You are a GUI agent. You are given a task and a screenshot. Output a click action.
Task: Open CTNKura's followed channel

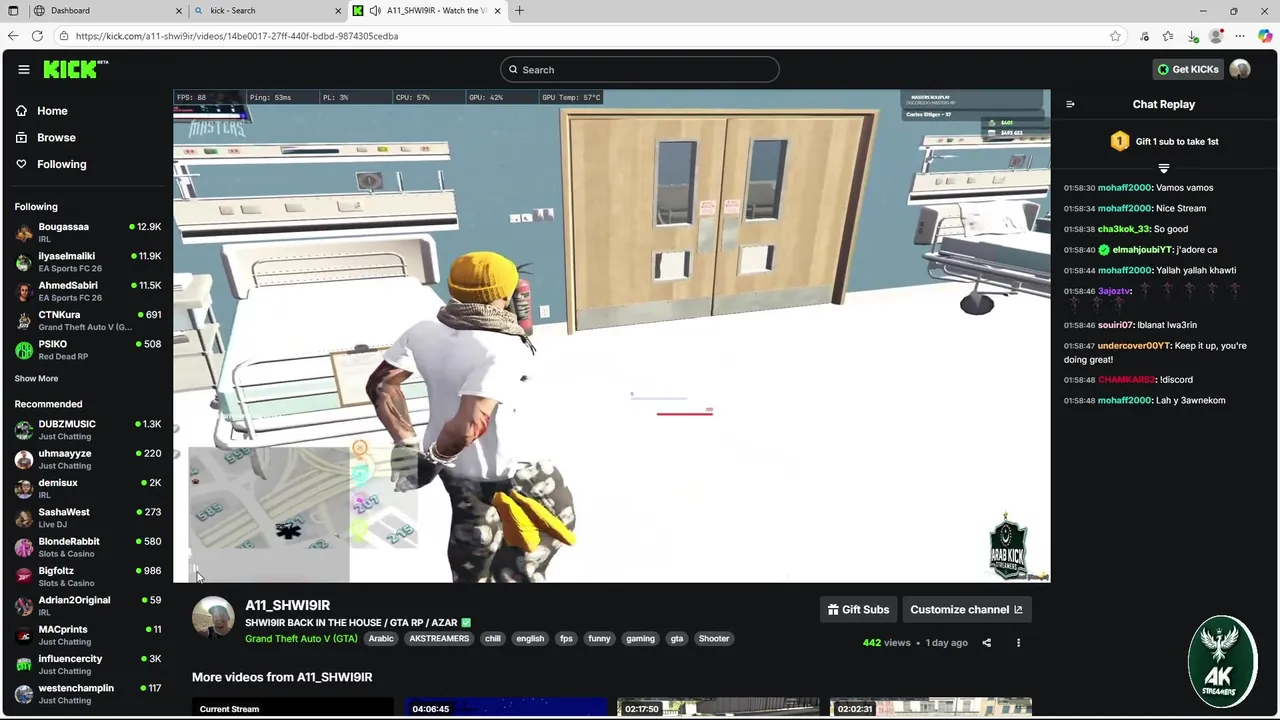point(87,321)
